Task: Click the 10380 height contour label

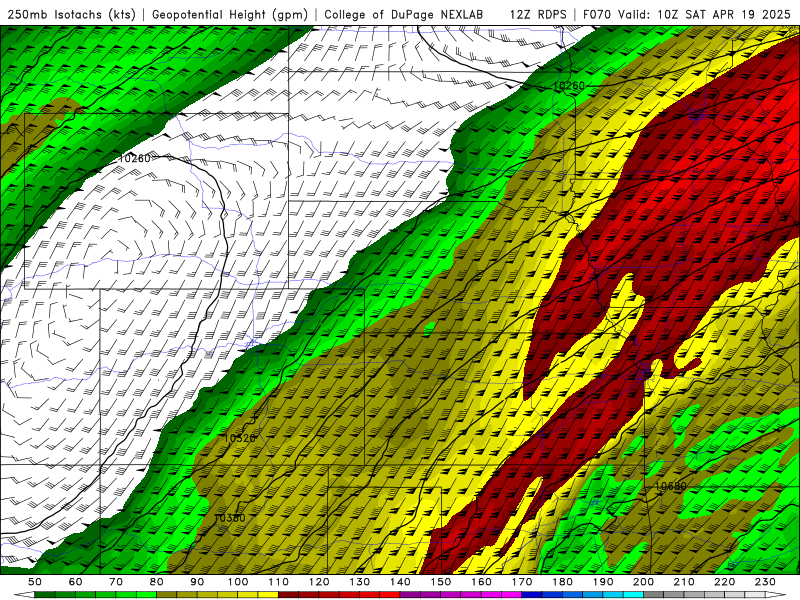Action: (x=230, y=518)
